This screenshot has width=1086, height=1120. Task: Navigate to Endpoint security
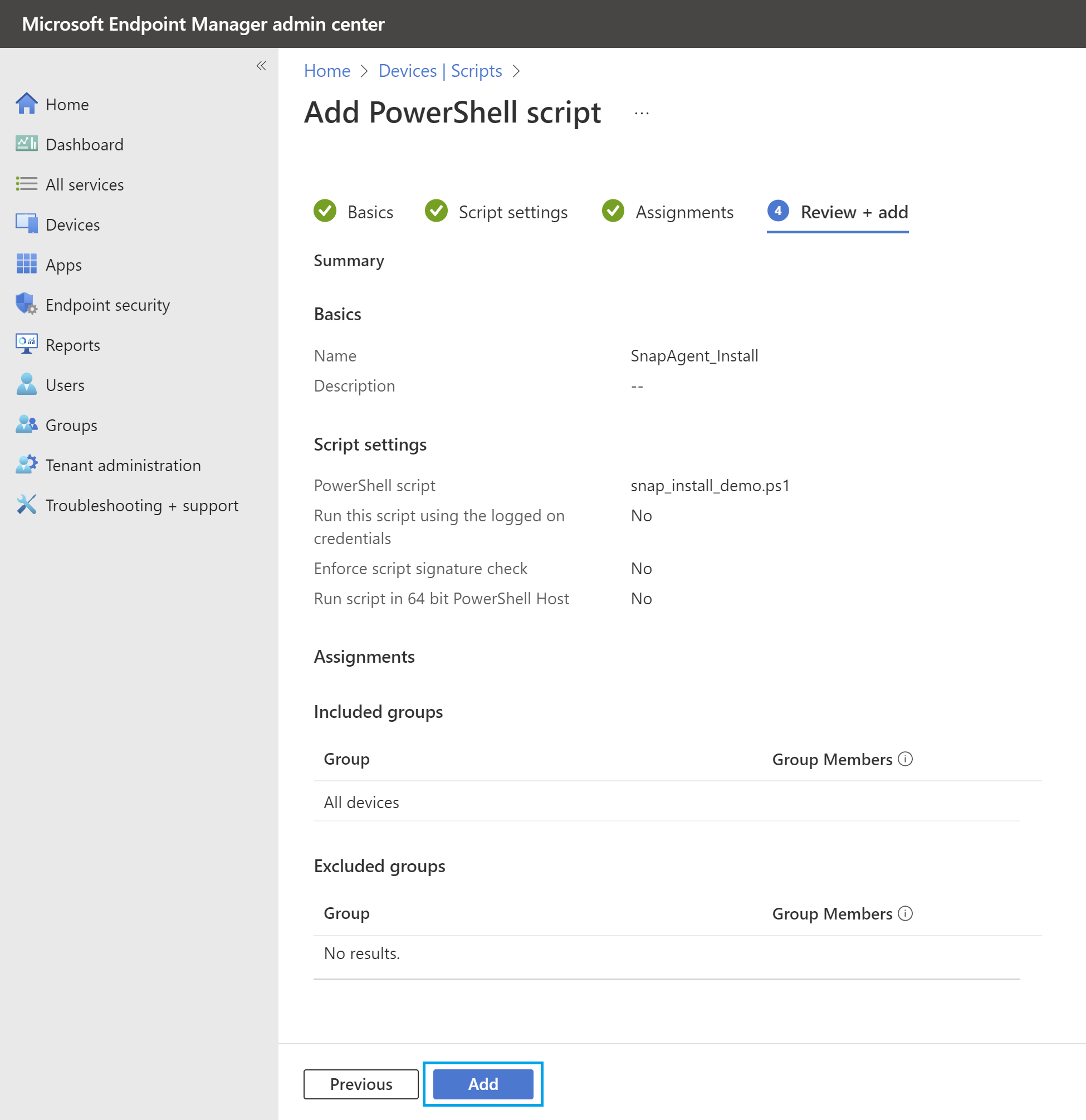tap(107, 305)
